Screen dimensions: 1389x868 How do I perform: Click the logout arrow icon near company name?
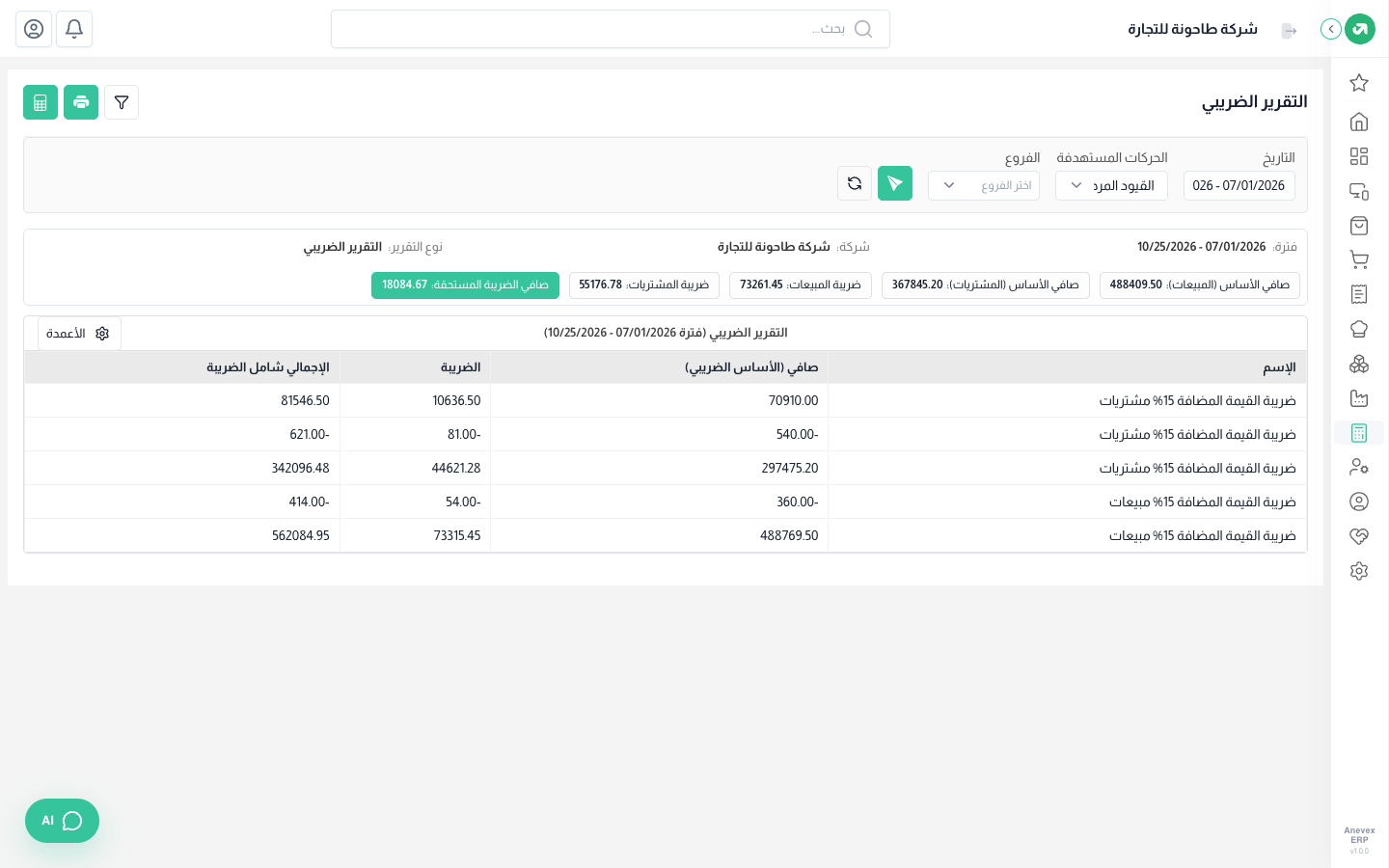click(x=1290, y=31)
